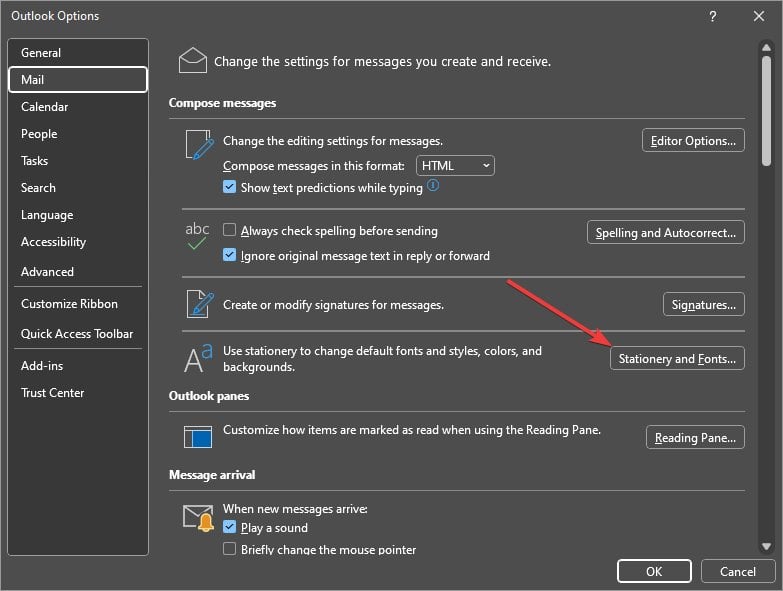Image resolution: width=783 pixels, height=591 pixels.
Task: Open Trust Center settings
Action: [x=78, y=392]
